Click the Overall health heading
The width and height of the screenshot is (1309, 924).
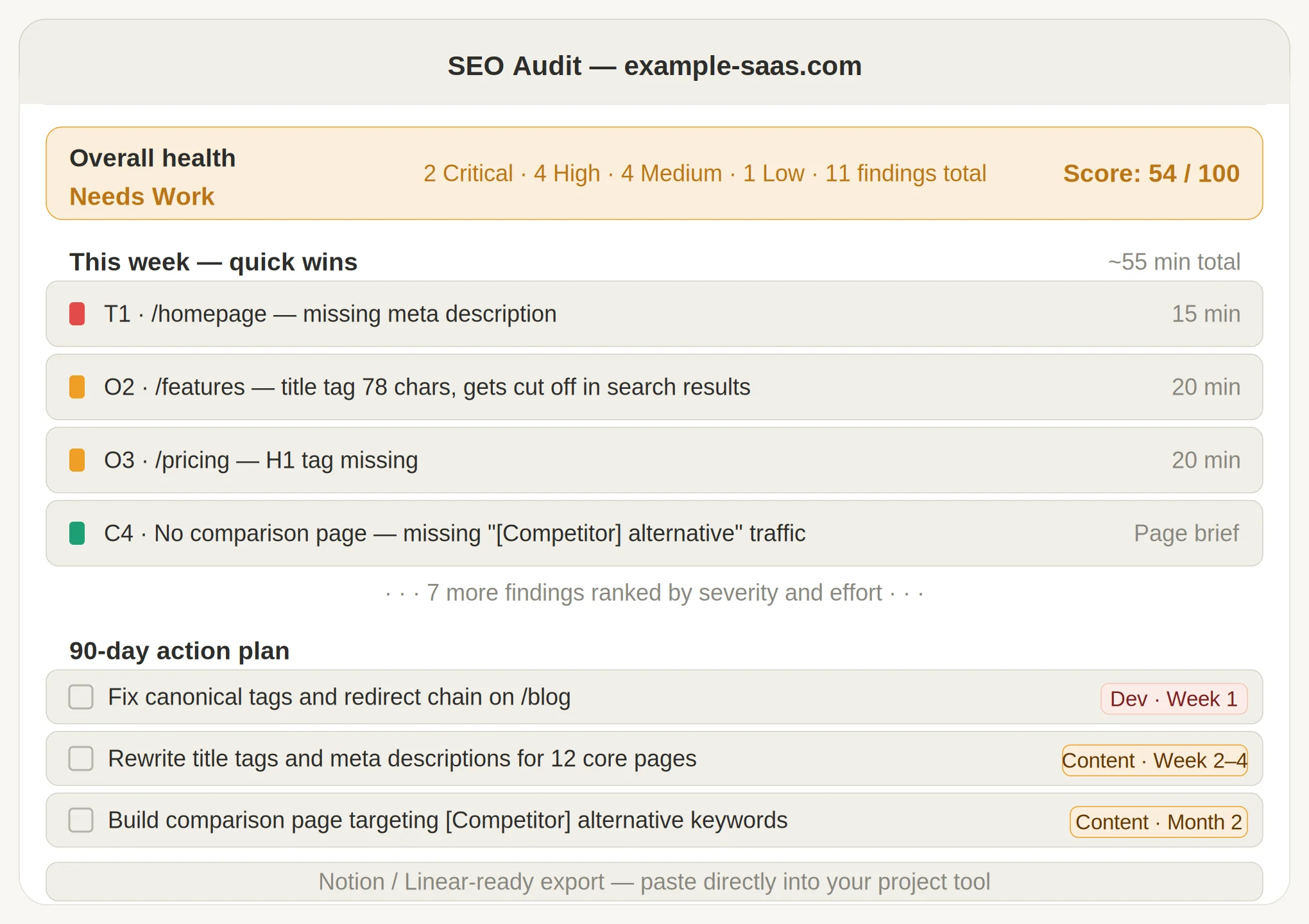(x=153, y=158)
